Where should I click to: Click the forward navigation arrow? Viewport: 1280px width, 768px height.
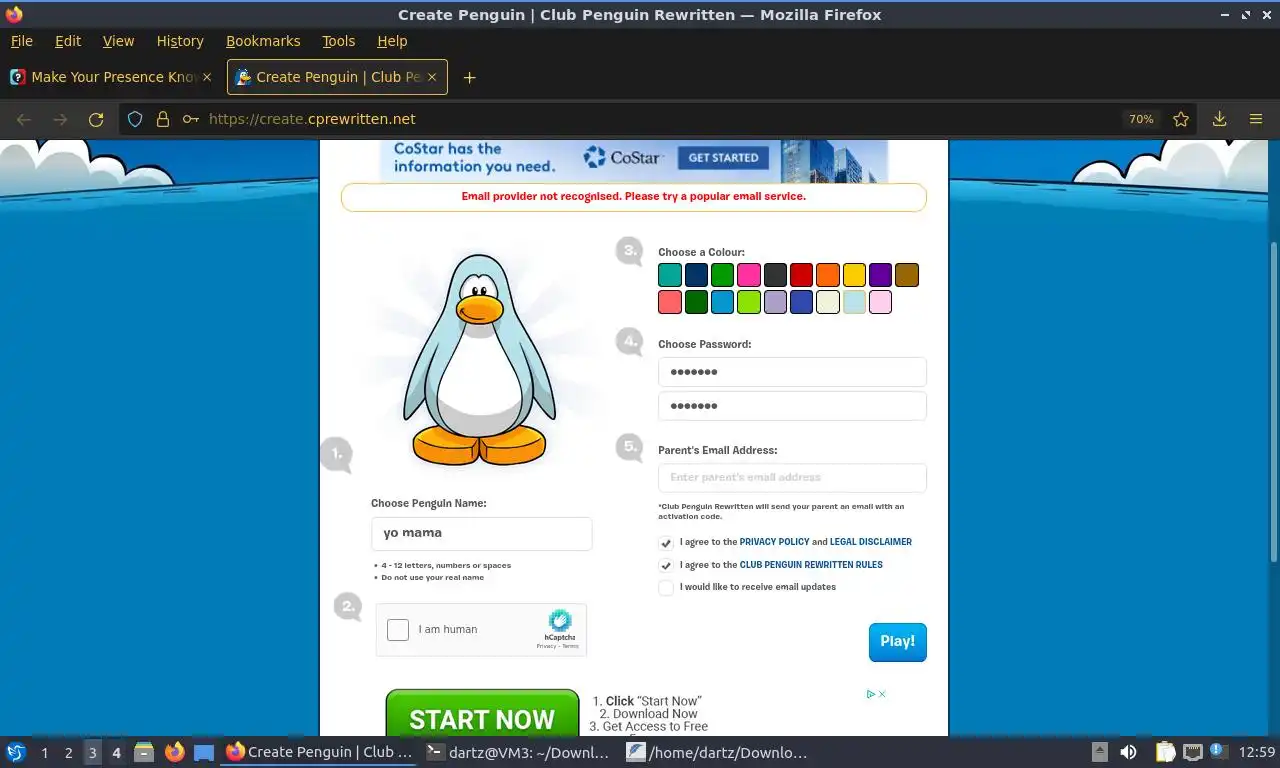pyautogui.click(x=60, y=119)
